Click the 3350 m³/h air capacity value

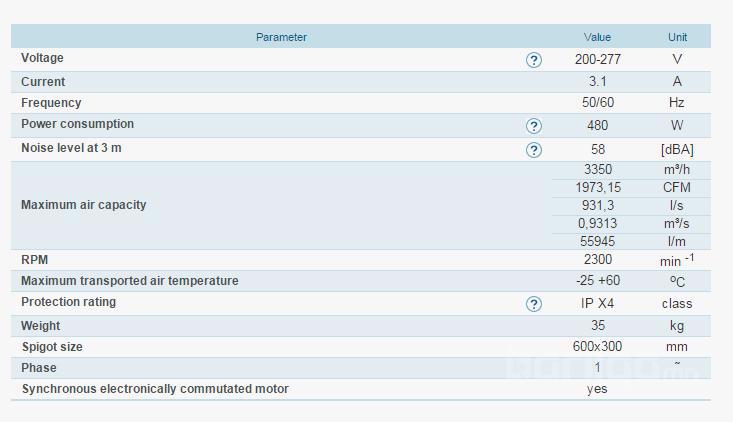point(597,170)
